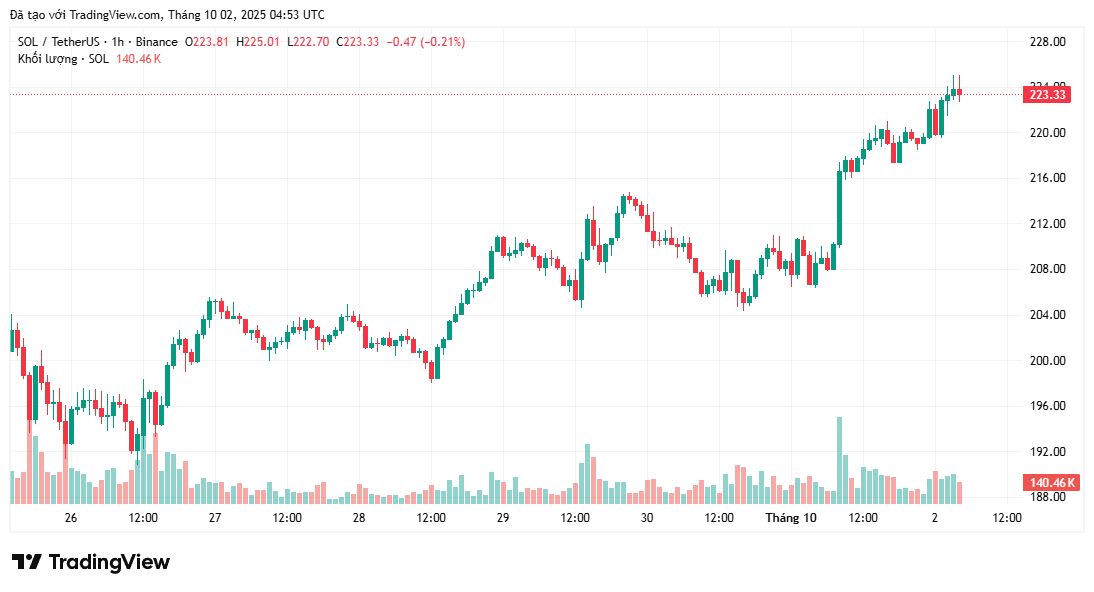The image size is (1094, 592).
Task: Click the header text with TradingView.com creation date
Action: [x=167, y=15]
